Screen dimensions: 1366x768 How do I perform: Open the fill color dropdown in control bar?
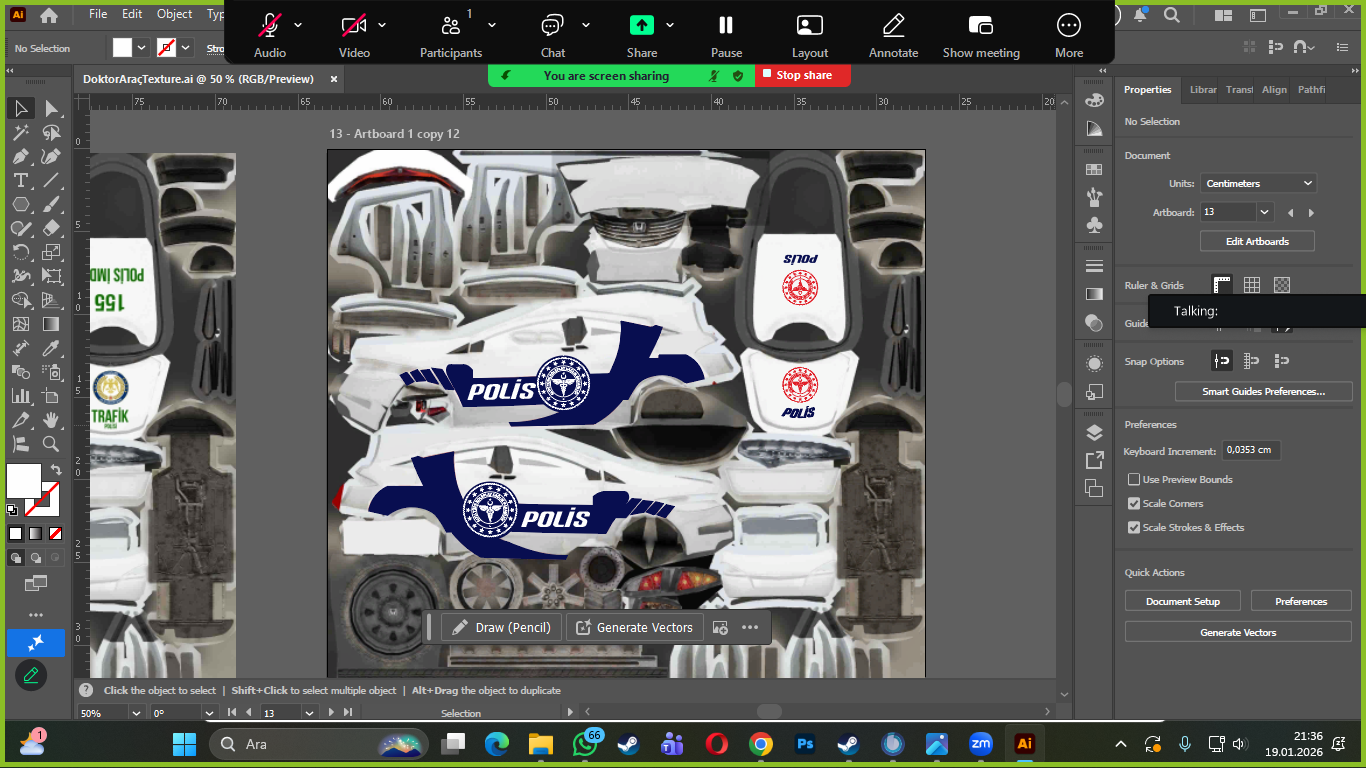tap(141, 48)
